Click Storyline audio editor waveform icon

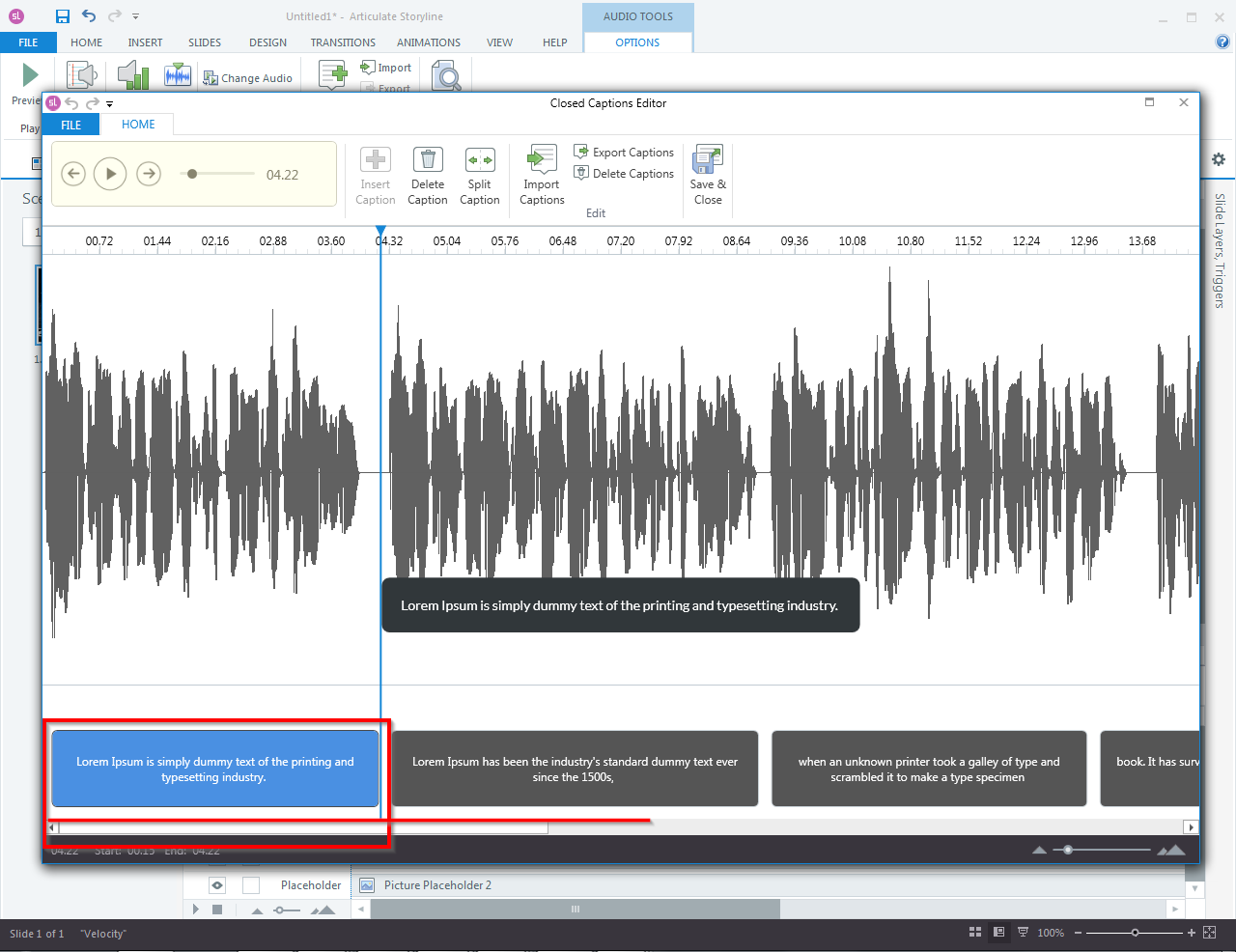pos(178,75)
